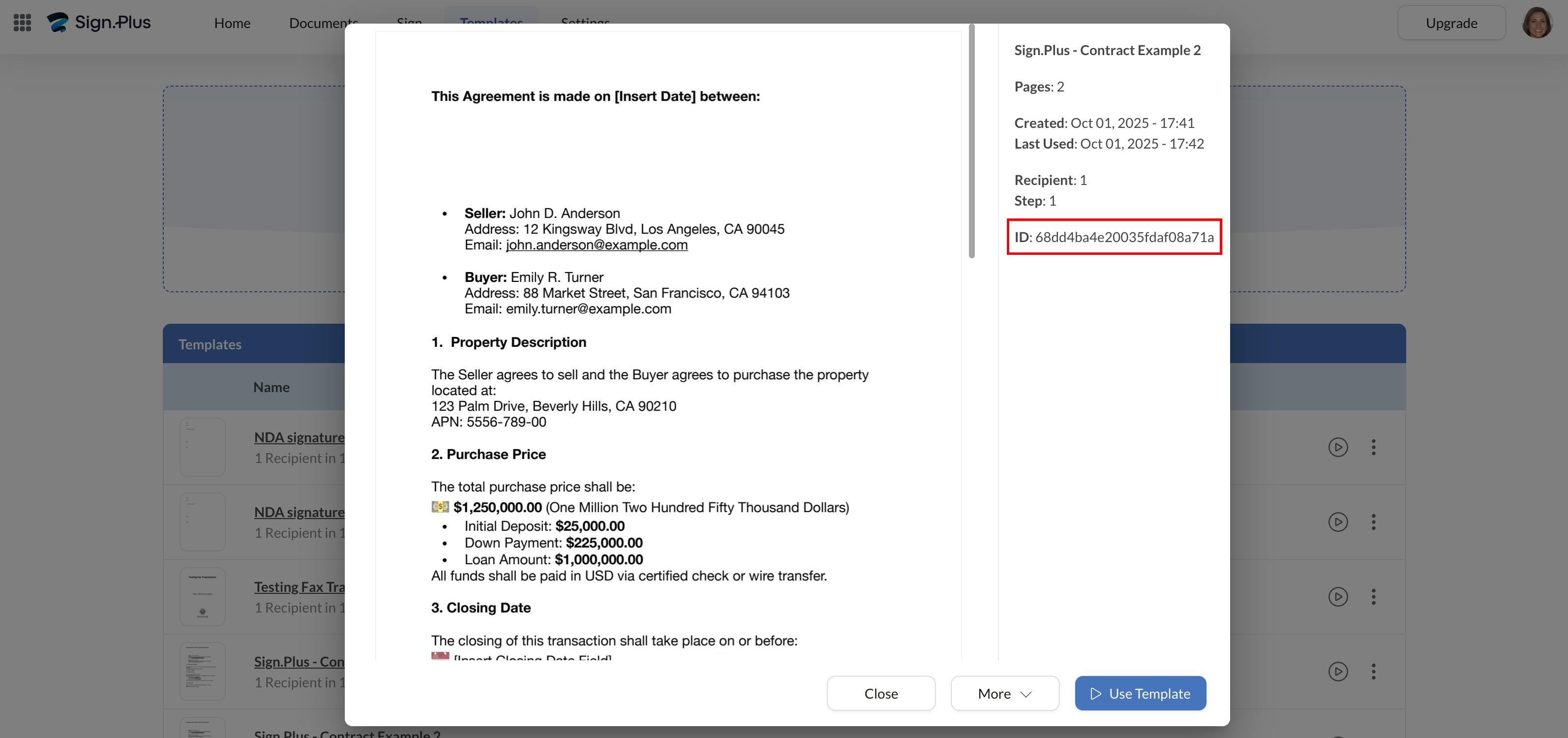
Task: Run the Testing Fax template play icon
Action: (x=1337, y=597)
